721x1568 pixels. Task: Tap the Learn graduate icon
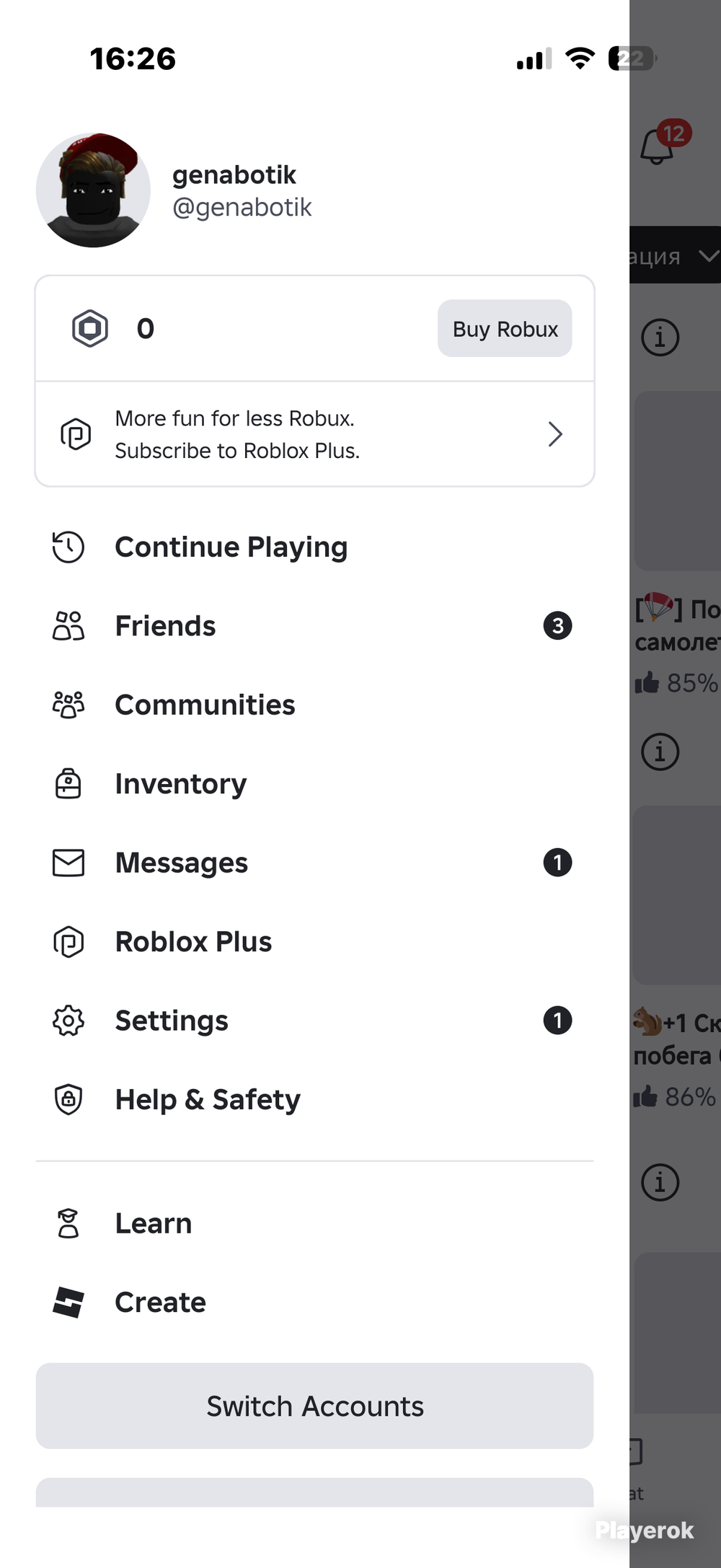coord(68,1223)
